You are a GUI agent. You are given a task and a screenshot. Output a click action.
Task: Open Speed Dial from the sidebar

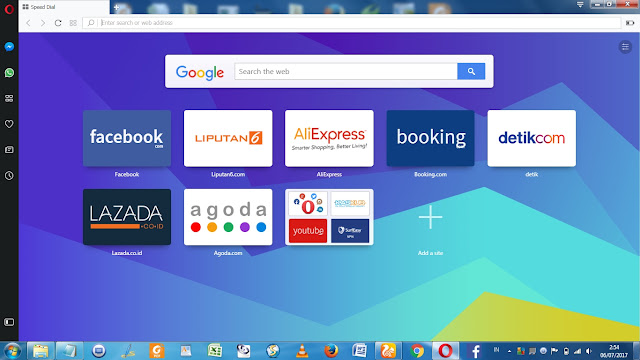pos(9,98)
